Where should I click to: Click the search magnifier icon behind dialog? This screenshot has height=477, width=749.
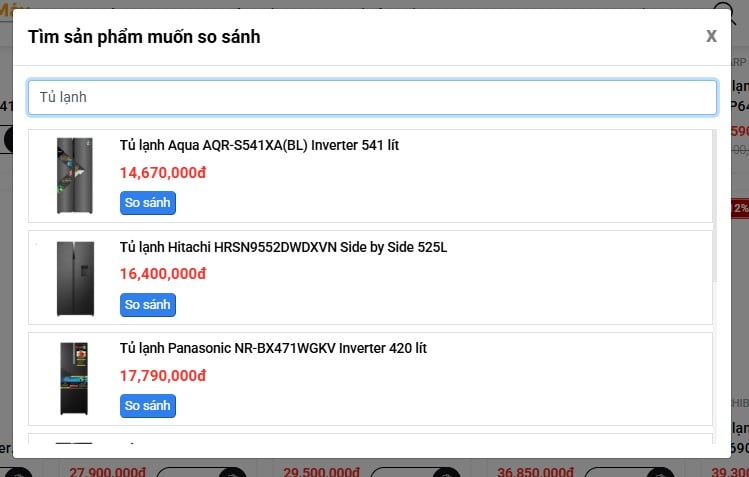click(x=725, y=11)
